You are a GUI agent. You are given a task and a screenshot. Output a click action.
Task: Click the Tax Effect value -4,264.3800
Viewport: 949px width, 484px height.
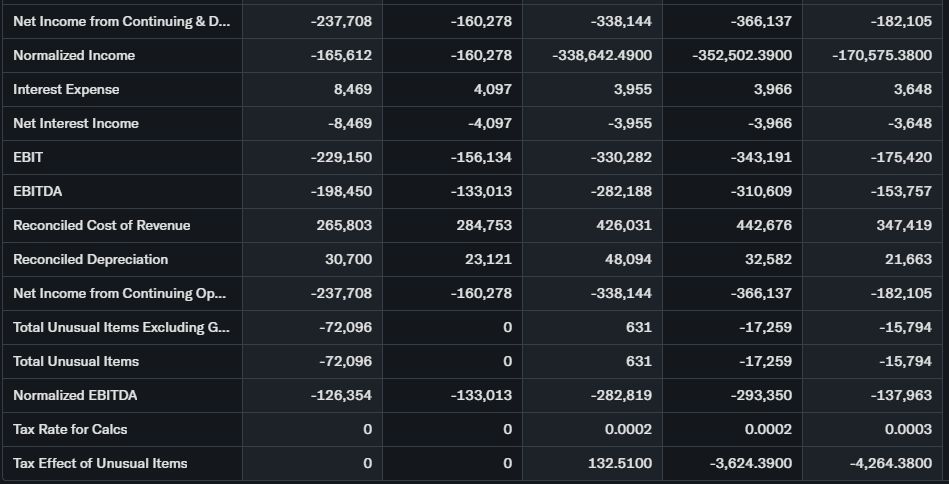(890, 463)
